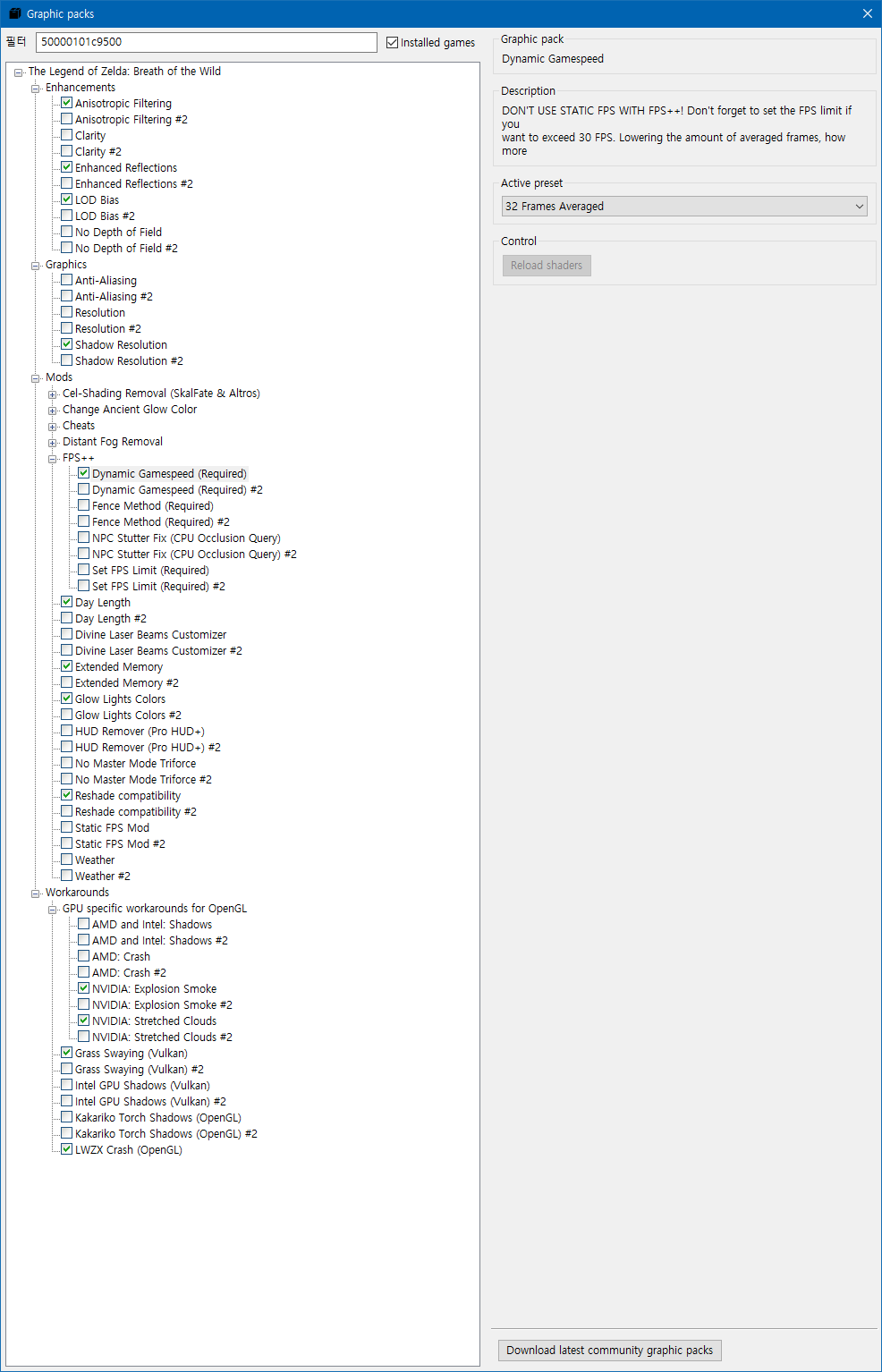Enable HUD Remover (Pro HUD+) checkbox
The height and width of the screenshot is (1372, 882).
(66, 731)
